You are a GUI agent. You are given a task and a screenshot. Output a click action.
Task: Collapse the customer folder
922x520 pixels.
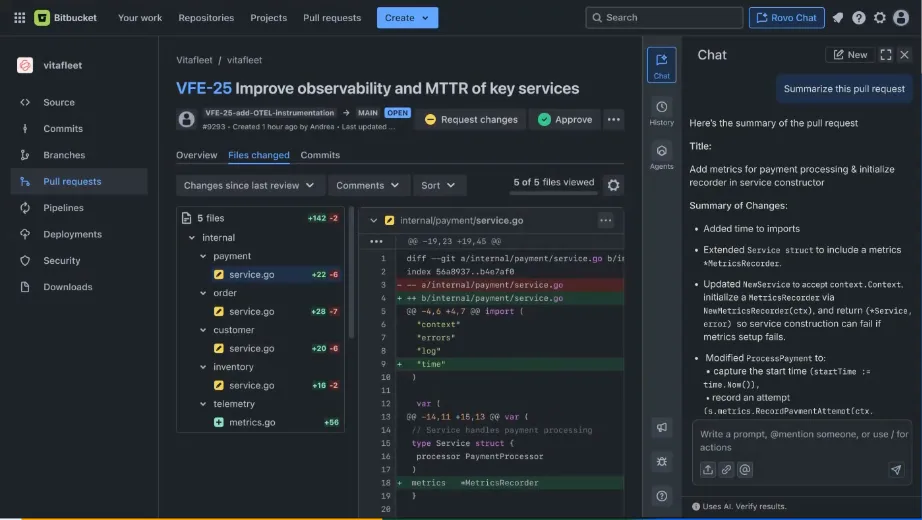203,330
